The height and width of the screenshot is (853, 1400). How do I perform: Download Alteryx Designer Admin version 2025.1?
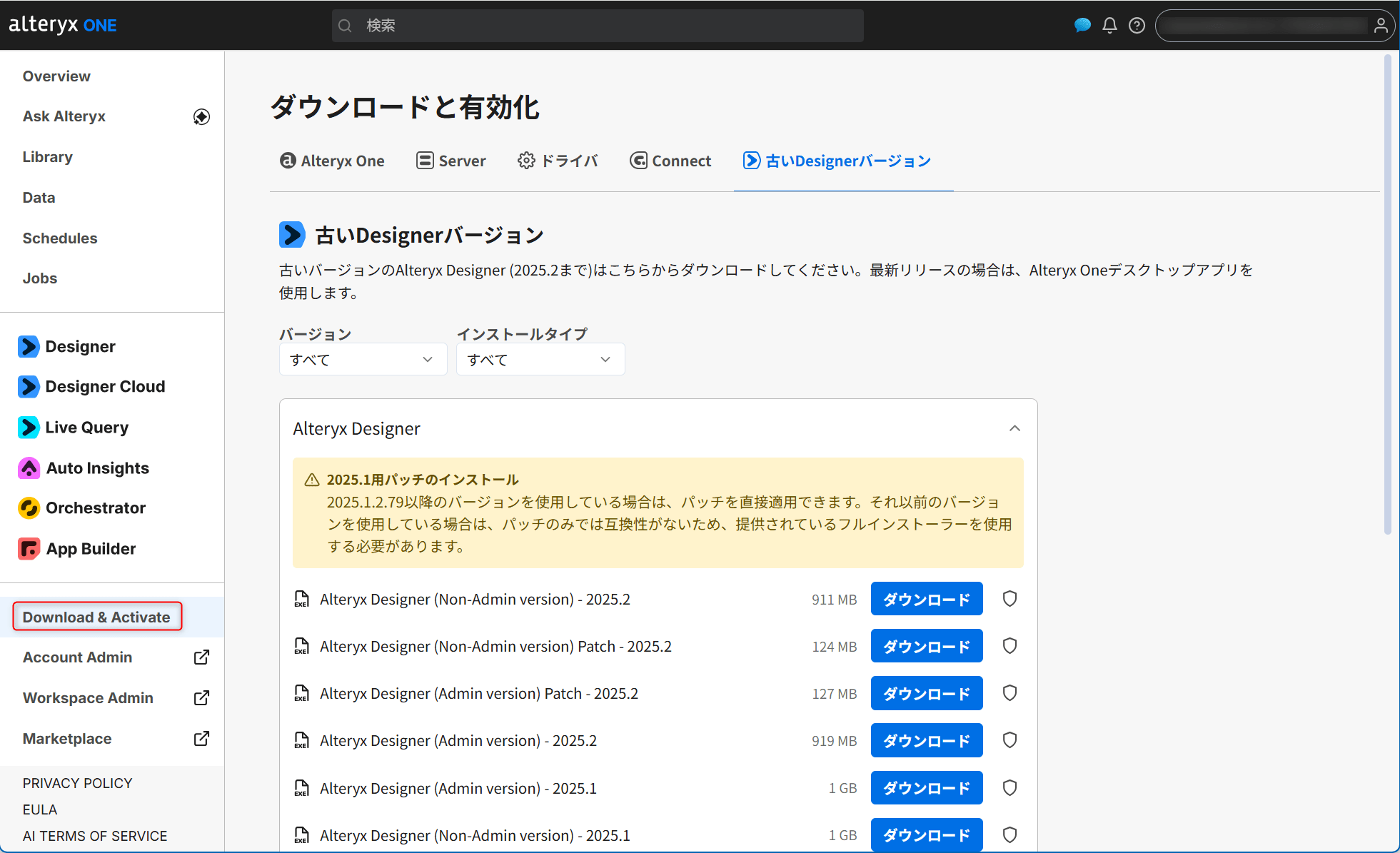(927, 788)
